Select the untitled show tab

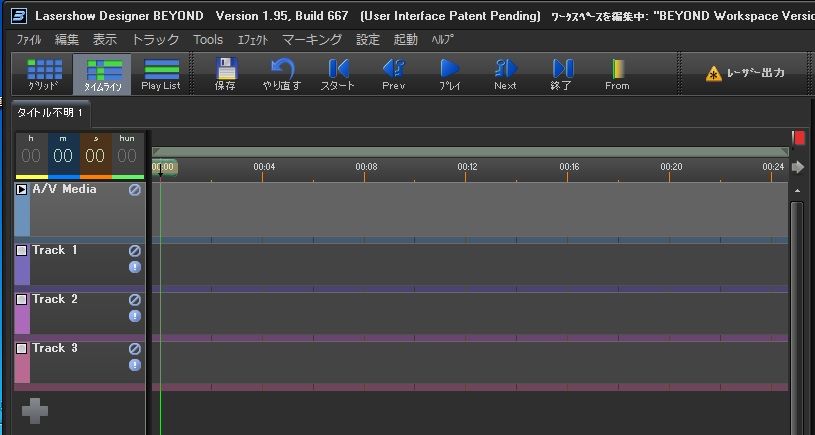(x=50, y=113)
